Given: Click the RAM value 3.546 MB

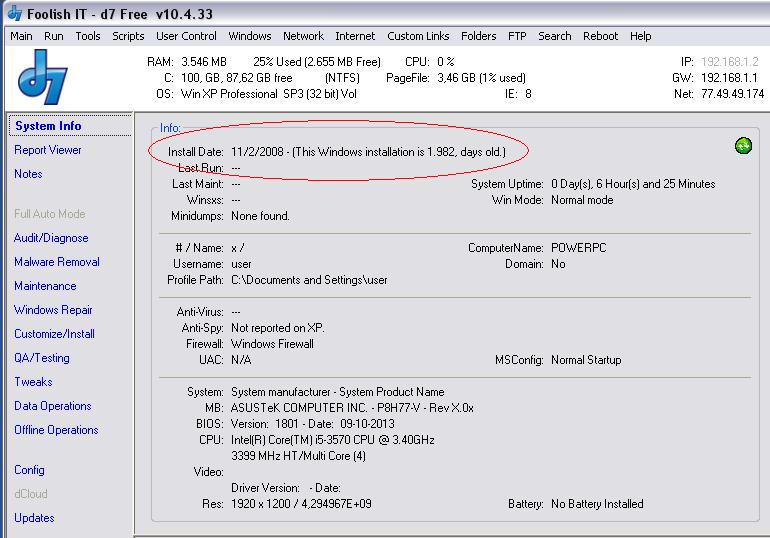Looking at the screenshot, I should click(x=203, y=62).
